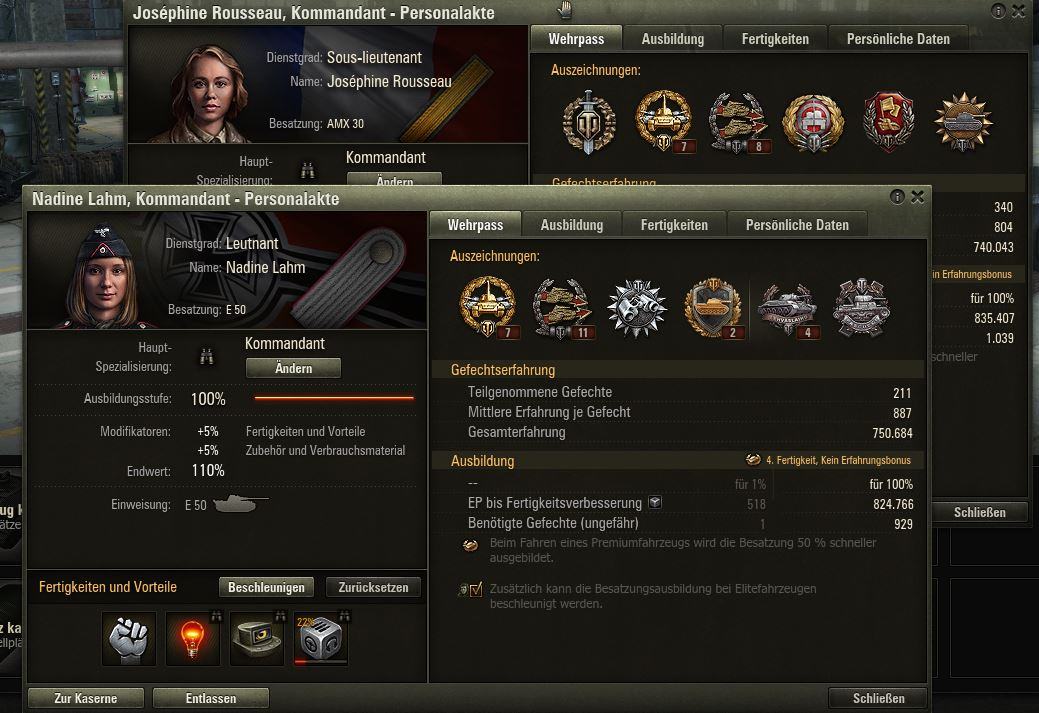Open Persönliche Daten tab in Joséphine's file

898,38
